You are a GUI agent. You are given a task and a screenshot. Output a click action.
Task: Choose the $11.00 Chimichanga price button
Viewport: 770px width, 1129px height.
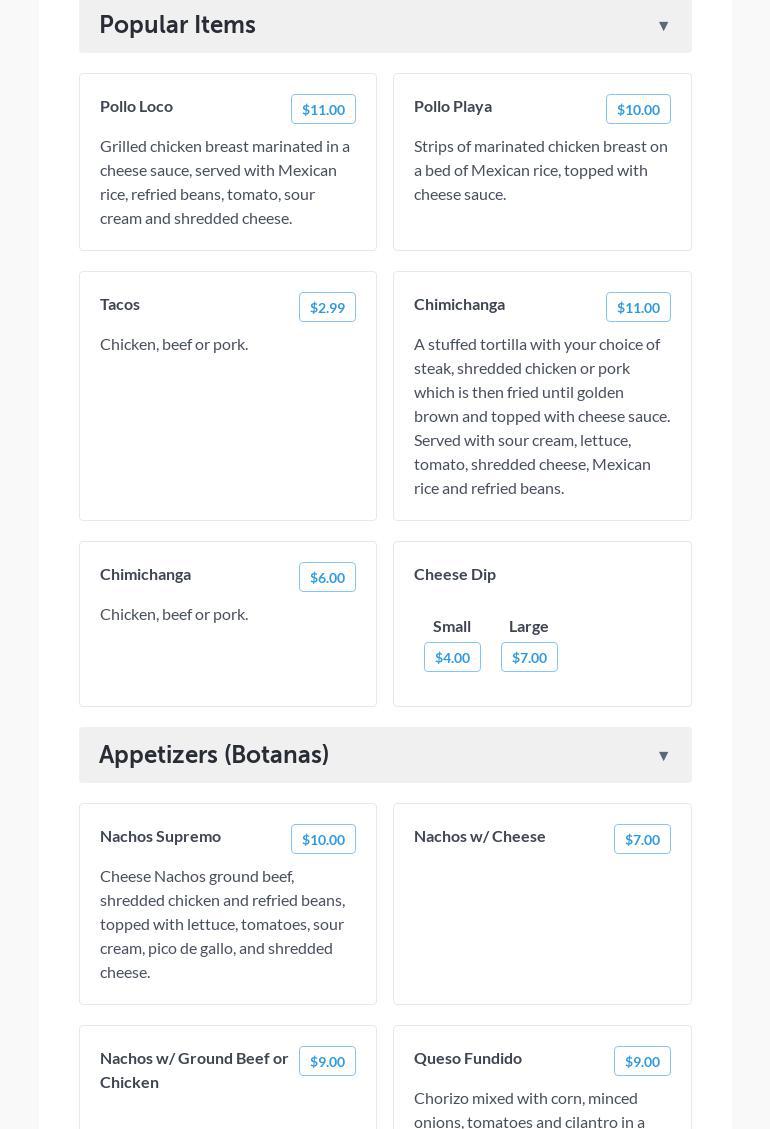(x=638, y=307)
